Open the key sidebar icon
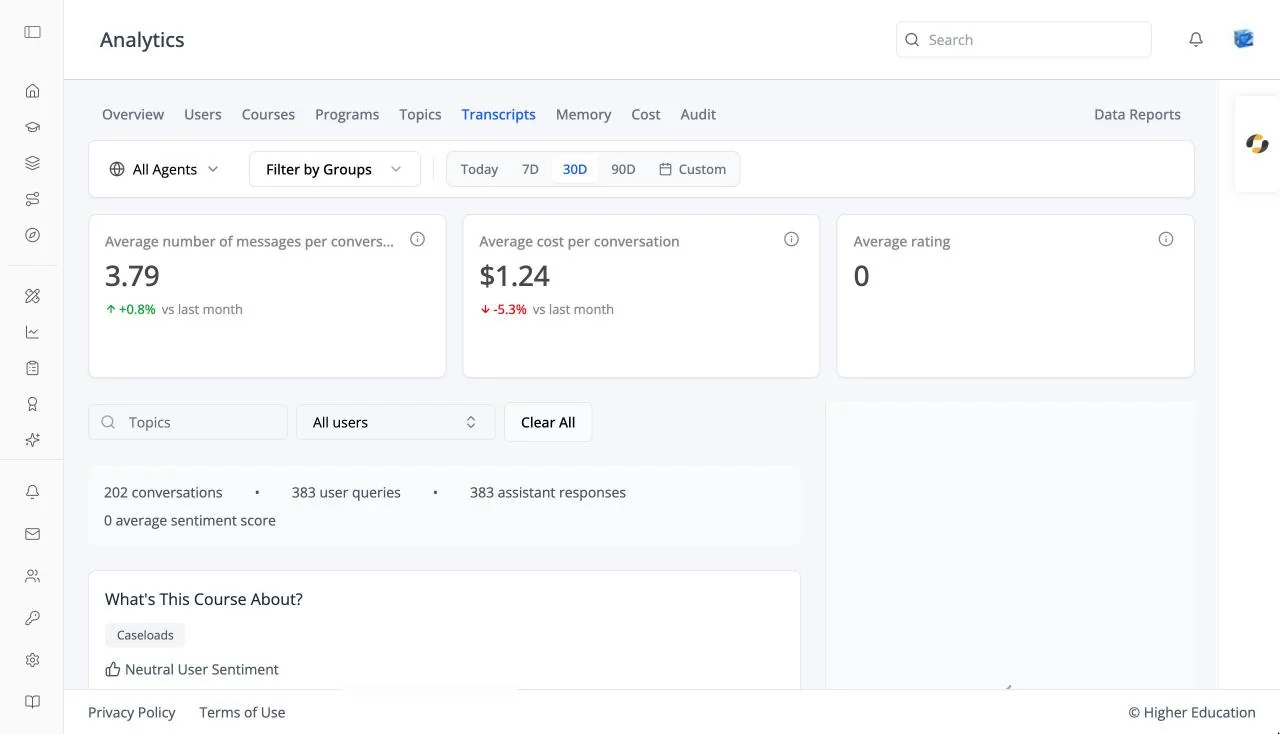This screenshot has height=734, width=1280. [33, 618]
